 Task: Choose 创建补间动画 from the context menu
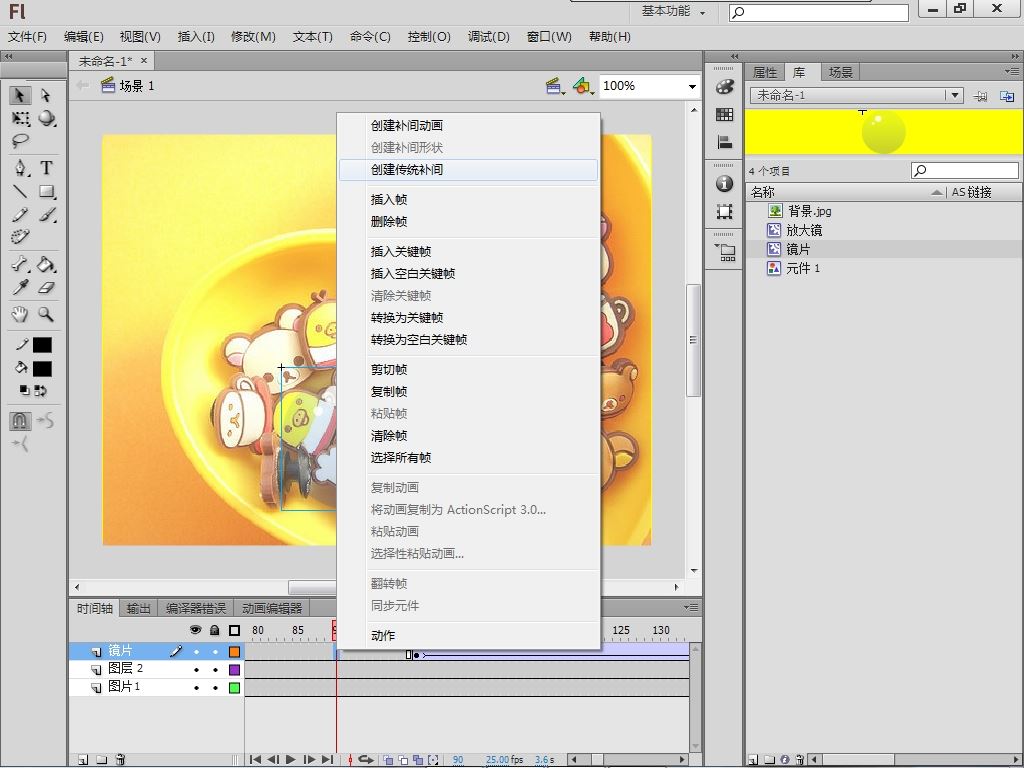(x=468, y=125)
